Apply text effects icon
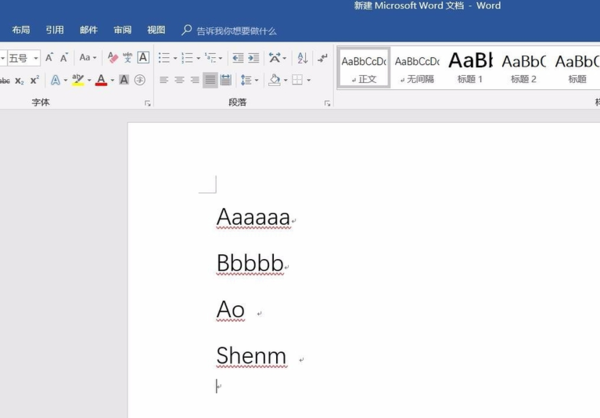 tap(55, 80)
